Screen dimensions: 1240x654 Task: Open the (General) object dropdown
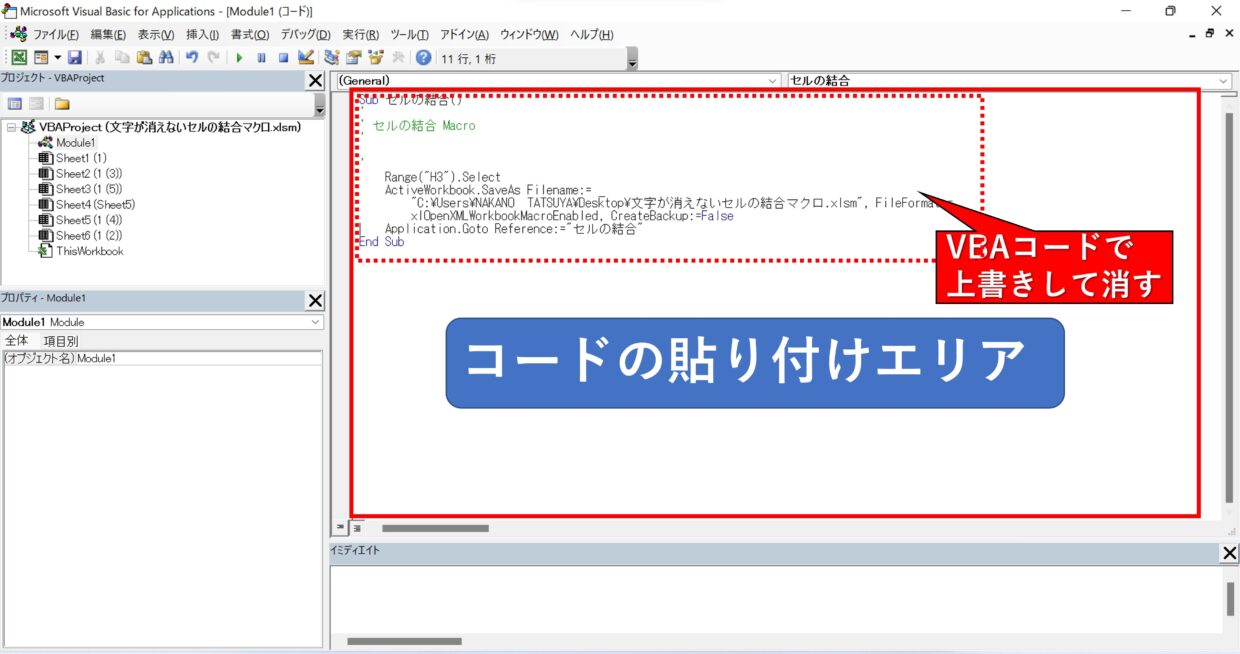tap(772, 80)
